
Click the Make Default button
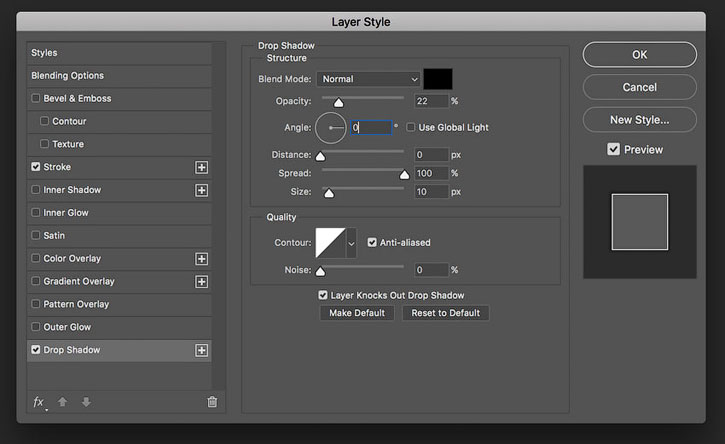(x=357, y=313)
